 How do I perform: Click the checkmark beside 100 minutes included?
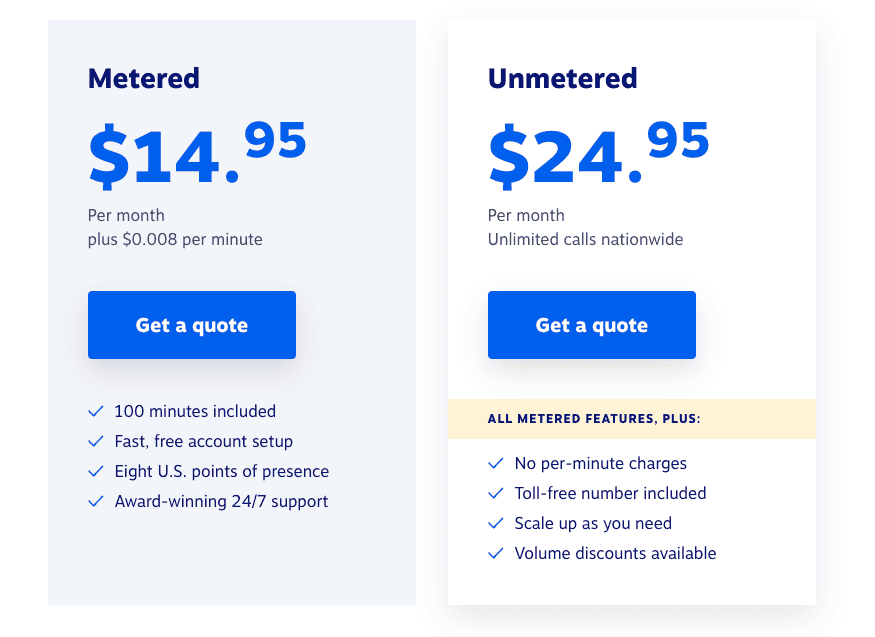pyautogui.click(x=96, y=411)
